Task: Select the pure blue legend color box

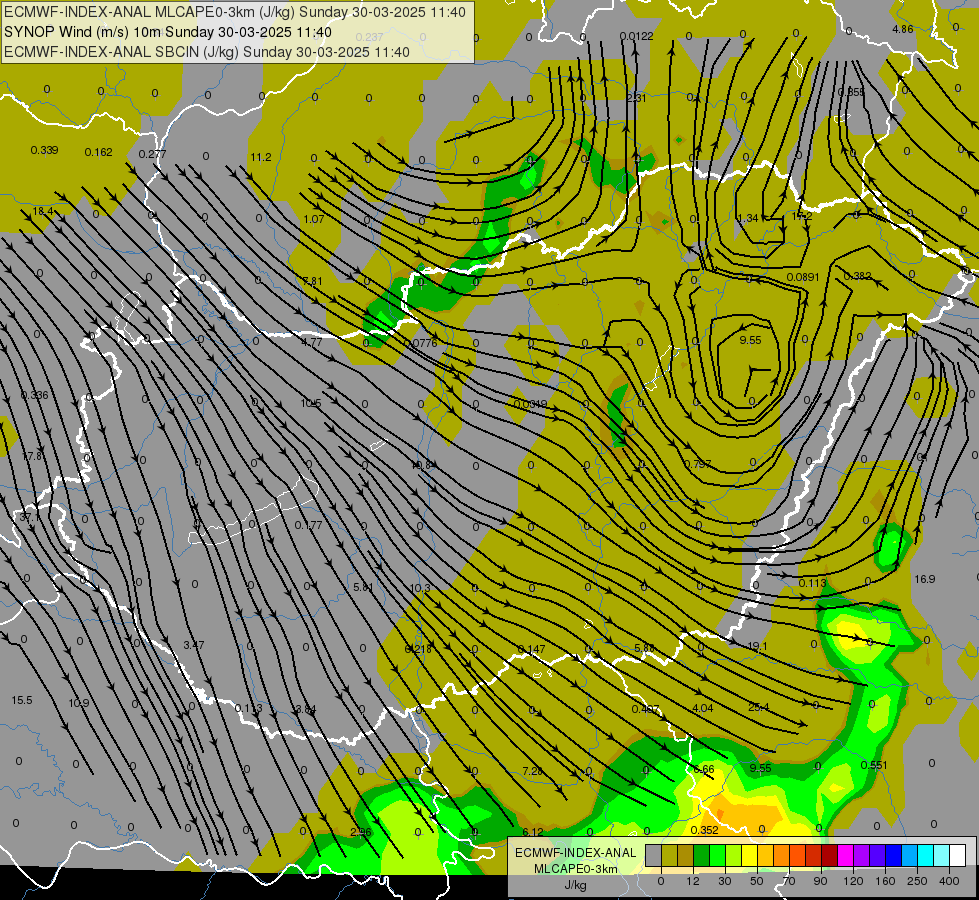Action: coord(893,855)
